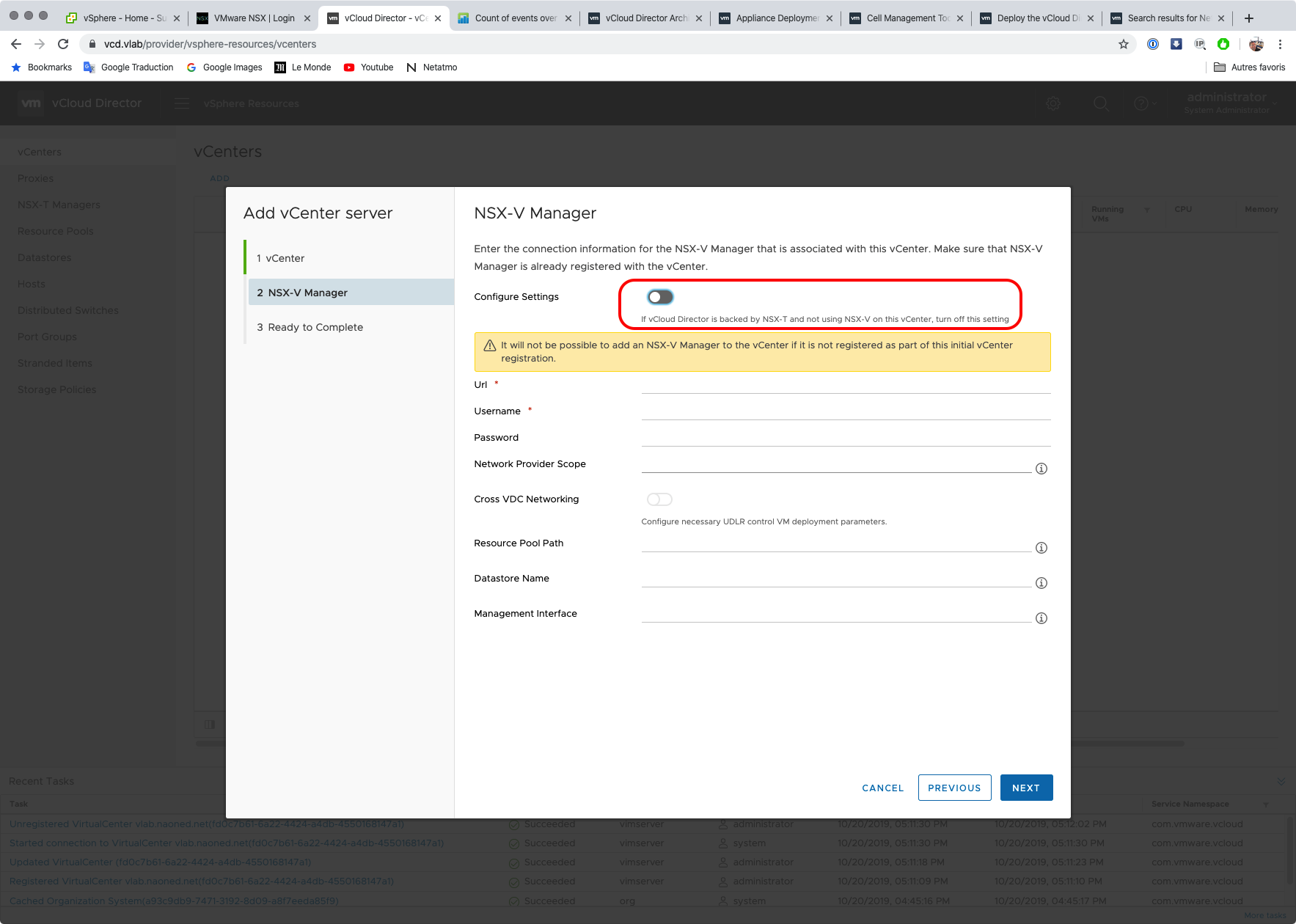Image resolution: width=1296 pixels, height=924 pixels.
Task: Select Ready to Complete wizard step
Action: [315, 327]
